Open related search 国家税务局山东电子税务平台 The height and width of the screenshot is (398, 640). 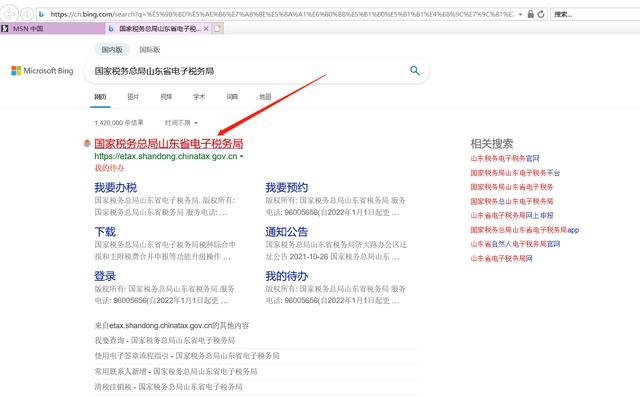point(515,173)
